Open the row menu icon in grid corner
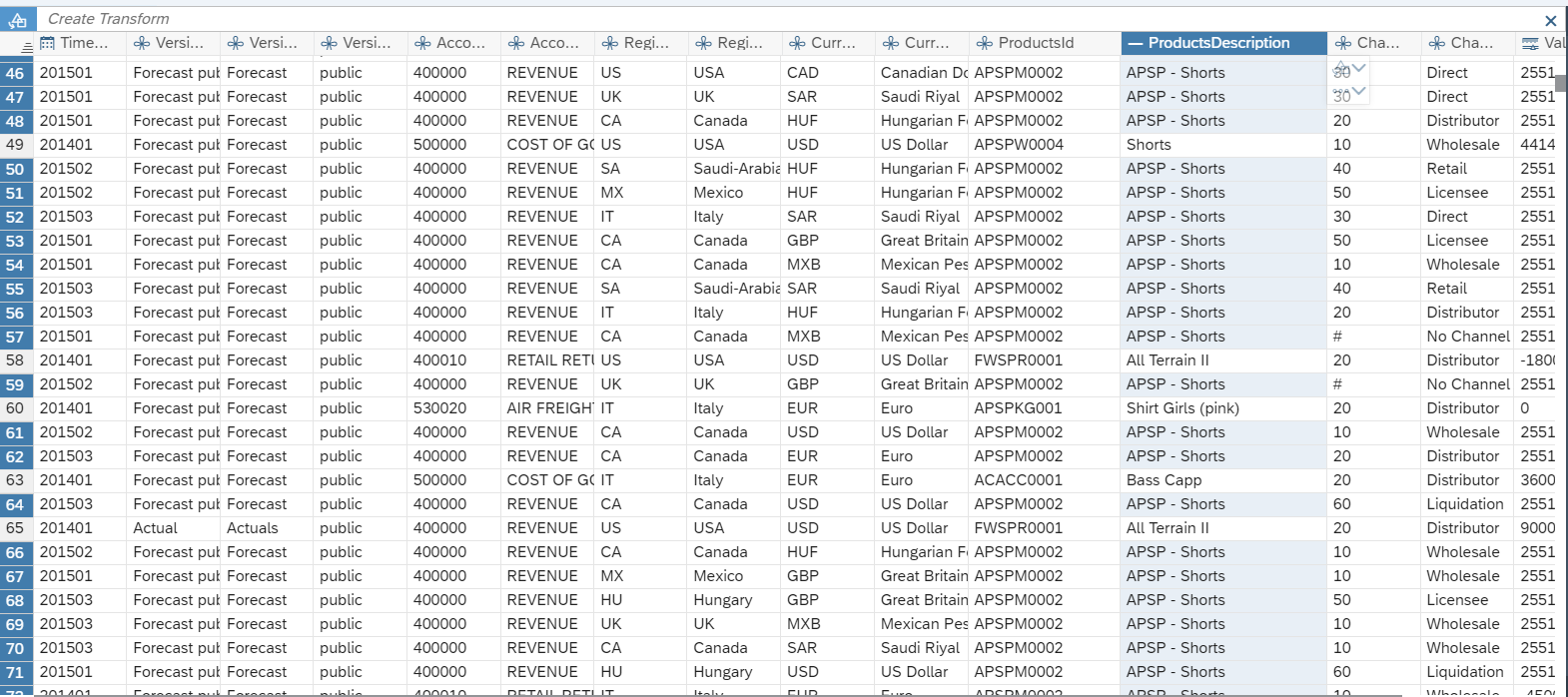 pyautogui.click(x=28, y=47)
